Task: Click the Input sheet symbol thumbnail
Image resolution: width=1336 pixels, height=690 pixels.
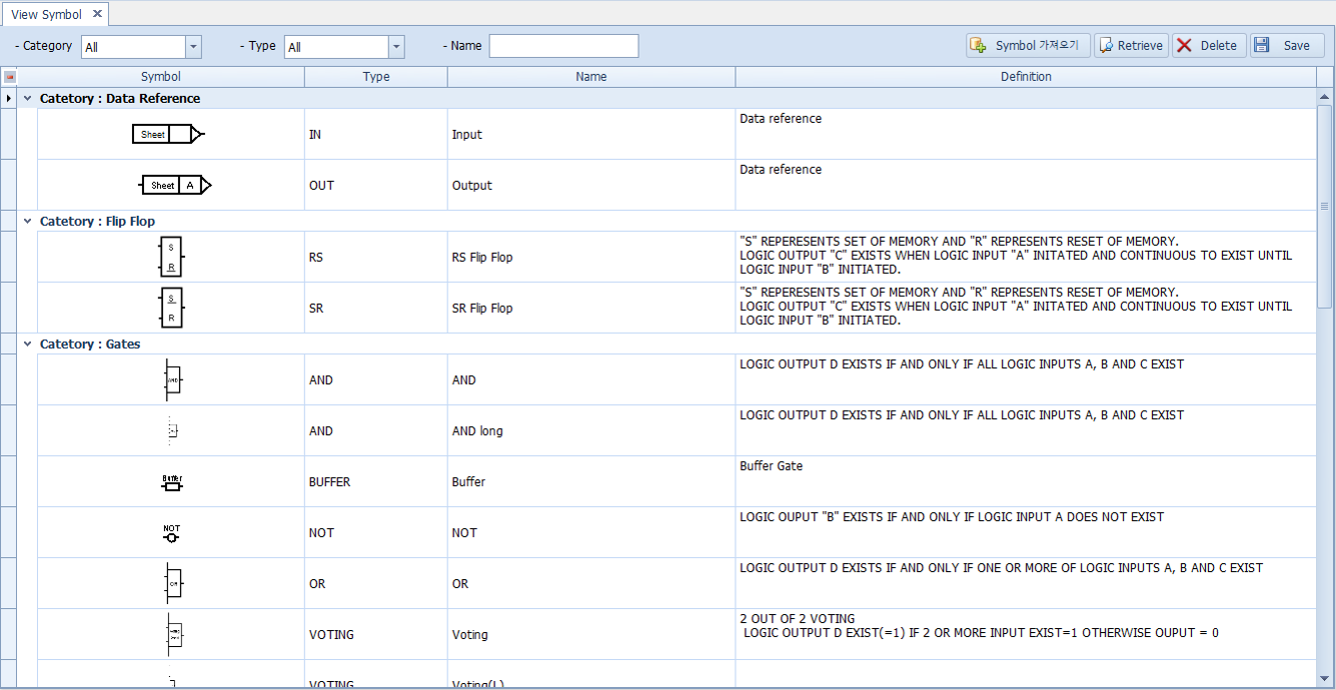Action: pyautogui.click(x=169, y=133)
